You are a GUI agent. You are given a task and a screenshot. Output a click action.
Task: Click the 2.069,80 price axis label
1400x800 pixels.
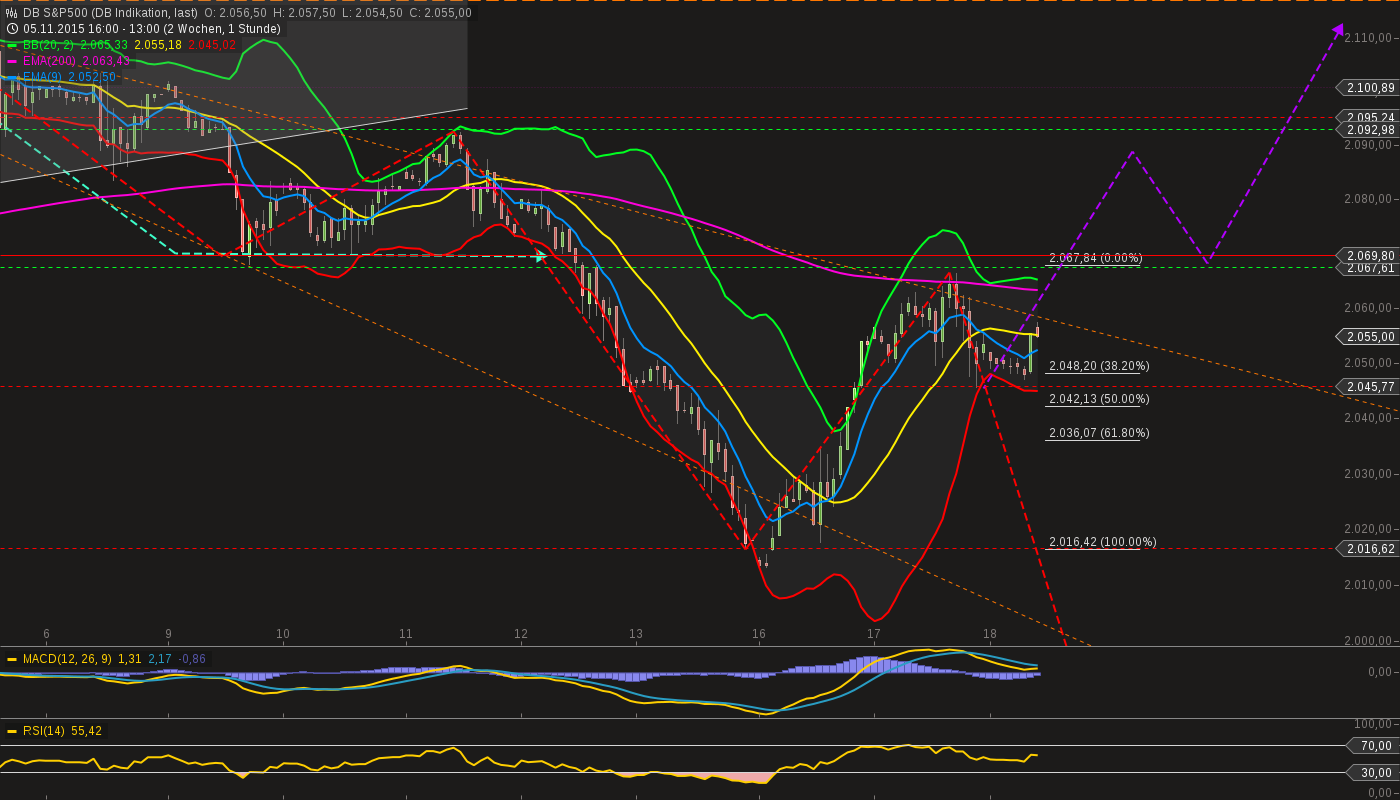(x=1369, y=255)
